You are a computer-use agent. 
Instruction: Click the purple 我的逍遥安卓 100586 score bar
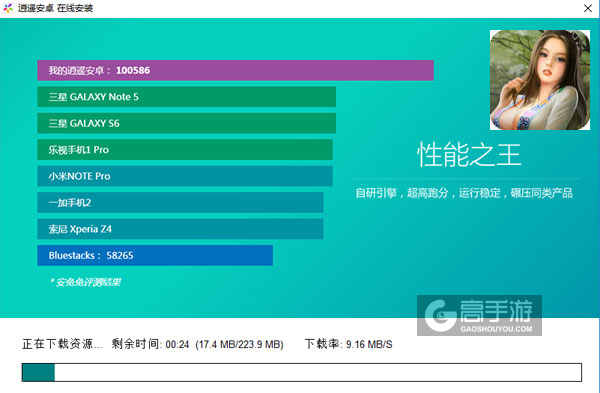(235, 70)
